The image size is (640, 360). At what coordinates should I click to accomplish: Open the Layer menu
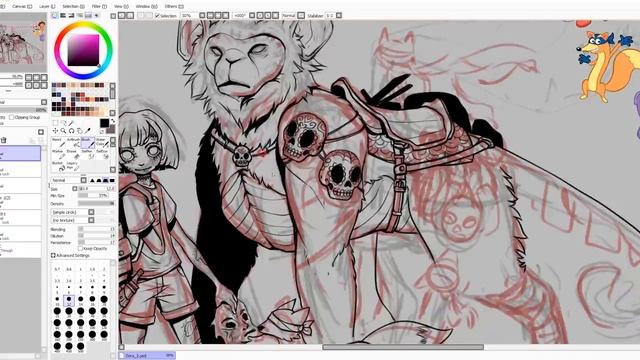tap(47, 7)
